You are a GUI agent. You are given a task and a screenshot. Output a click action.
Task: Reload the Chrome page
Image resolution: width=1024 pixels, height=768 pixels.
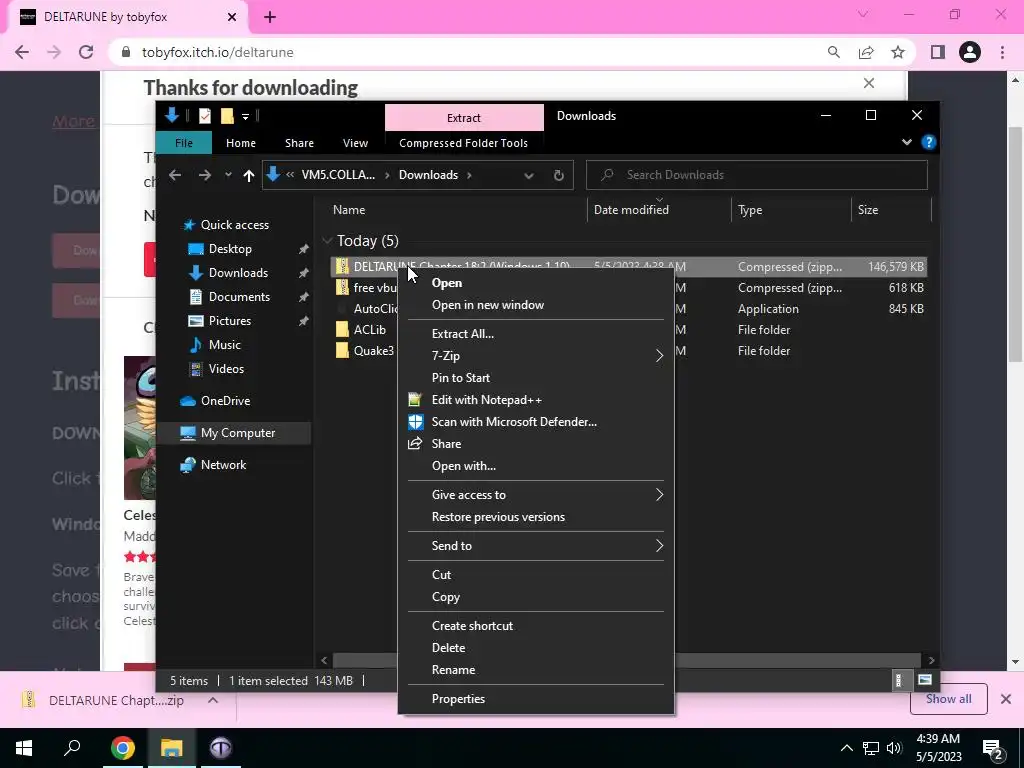pos(86,52)
